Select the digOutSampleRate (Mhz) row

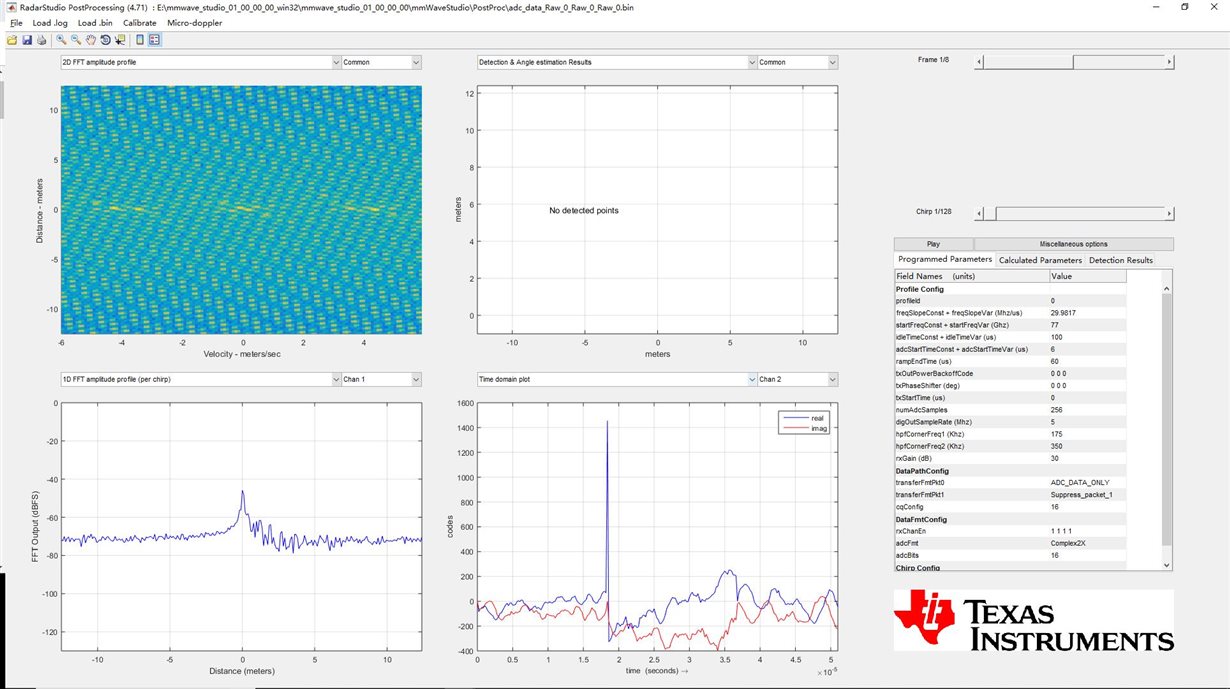click(x=1010, y=422)
